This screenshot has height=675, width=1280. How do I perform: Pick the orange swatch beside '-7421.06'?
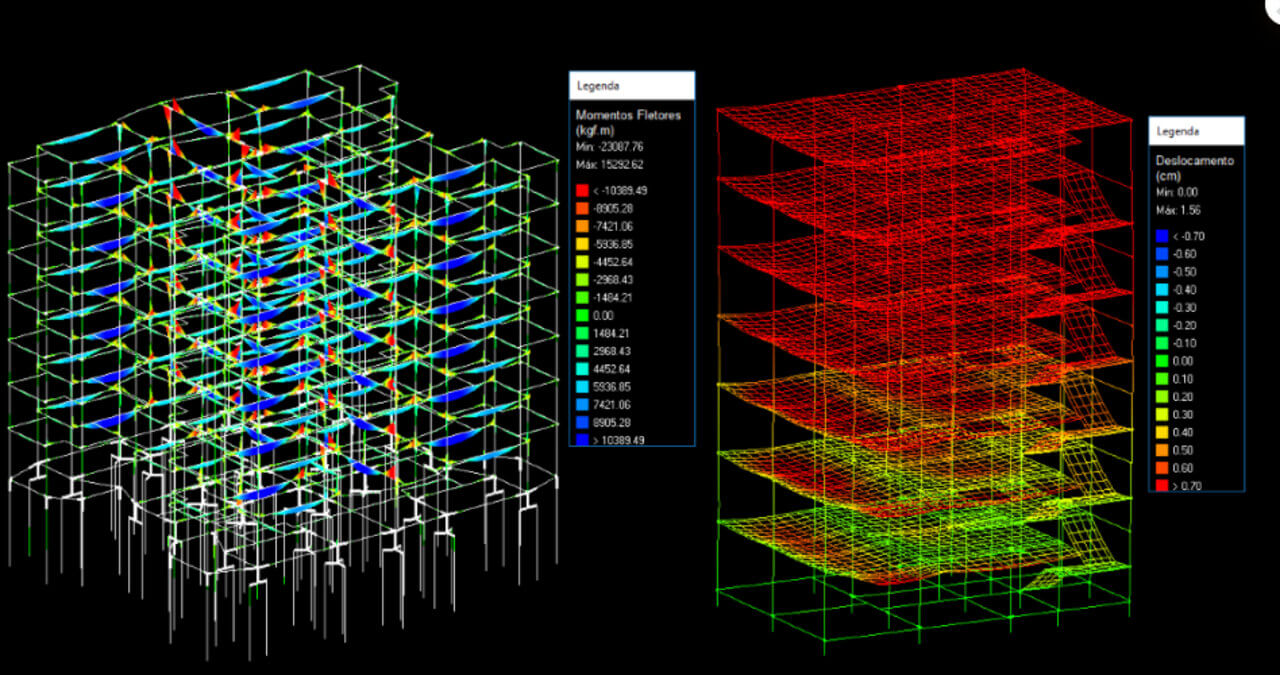(583, 226)
